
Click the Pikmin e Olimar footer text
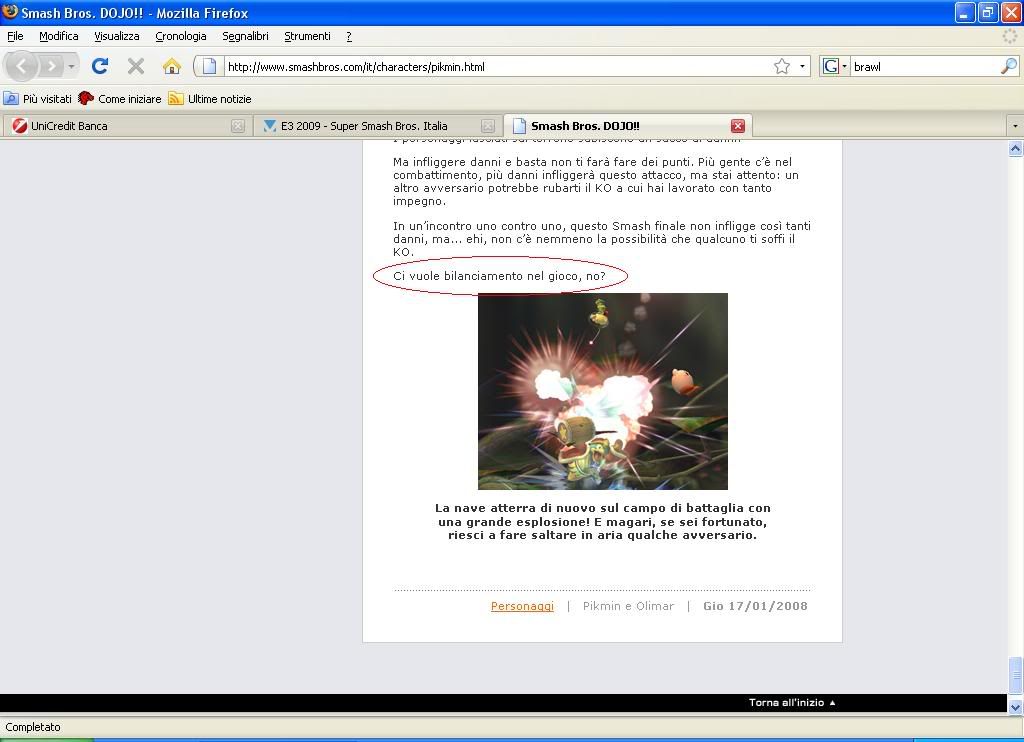pyautogui.click(x=628, y=606)
